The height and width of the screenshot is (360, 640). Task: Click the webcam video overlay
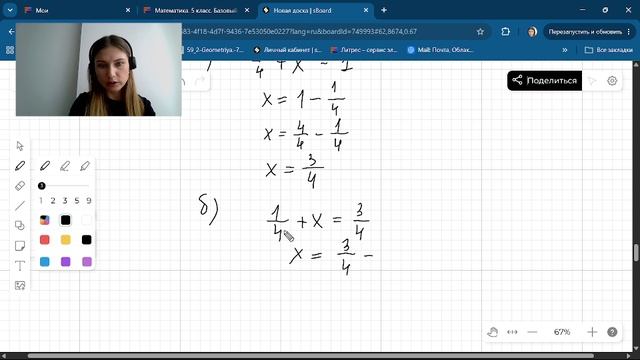click(98, 69)
